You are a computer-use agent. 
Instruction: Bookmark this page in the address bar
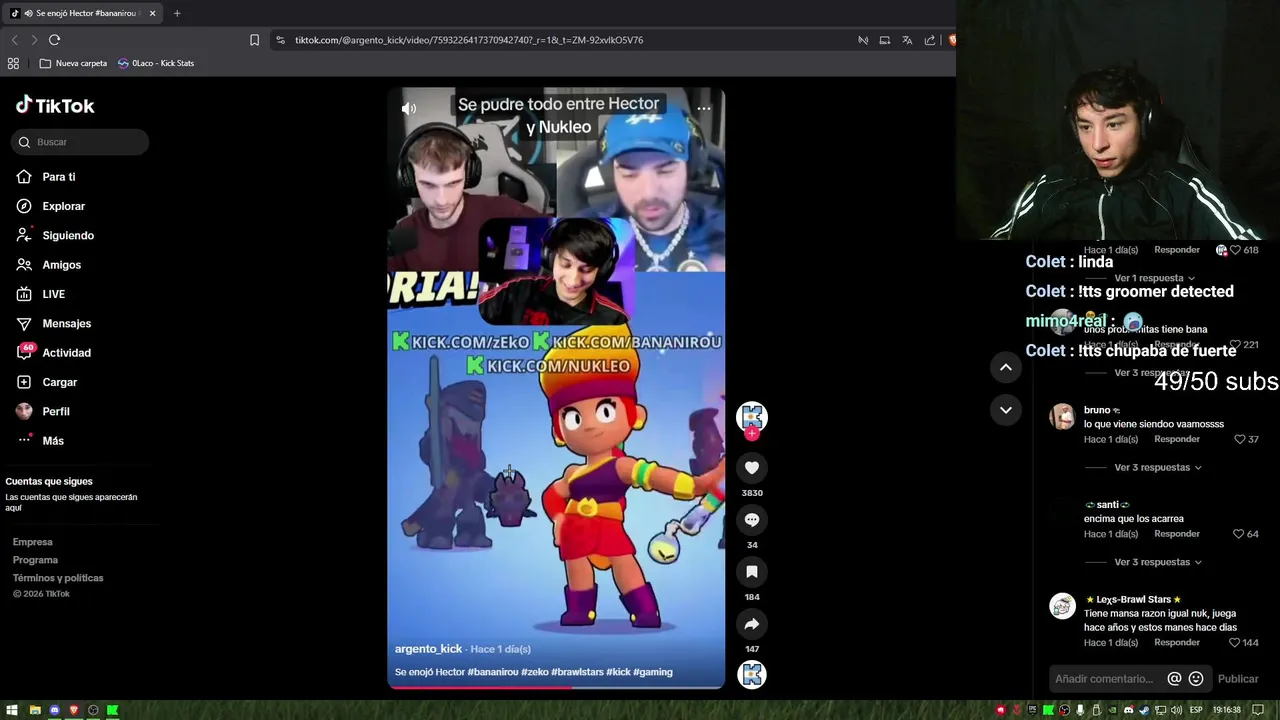pos(254,40)
